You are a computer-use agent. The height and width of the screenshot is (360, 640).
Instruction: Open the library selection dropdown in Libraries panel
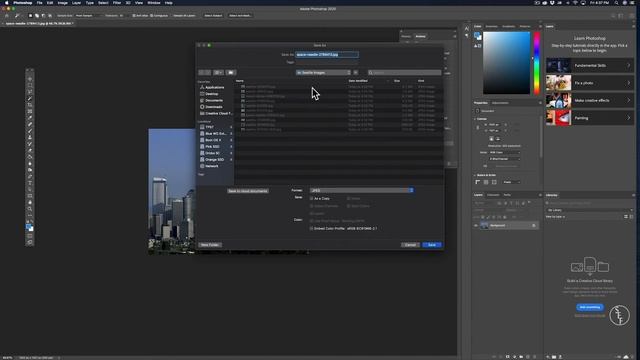pos(589,210)
